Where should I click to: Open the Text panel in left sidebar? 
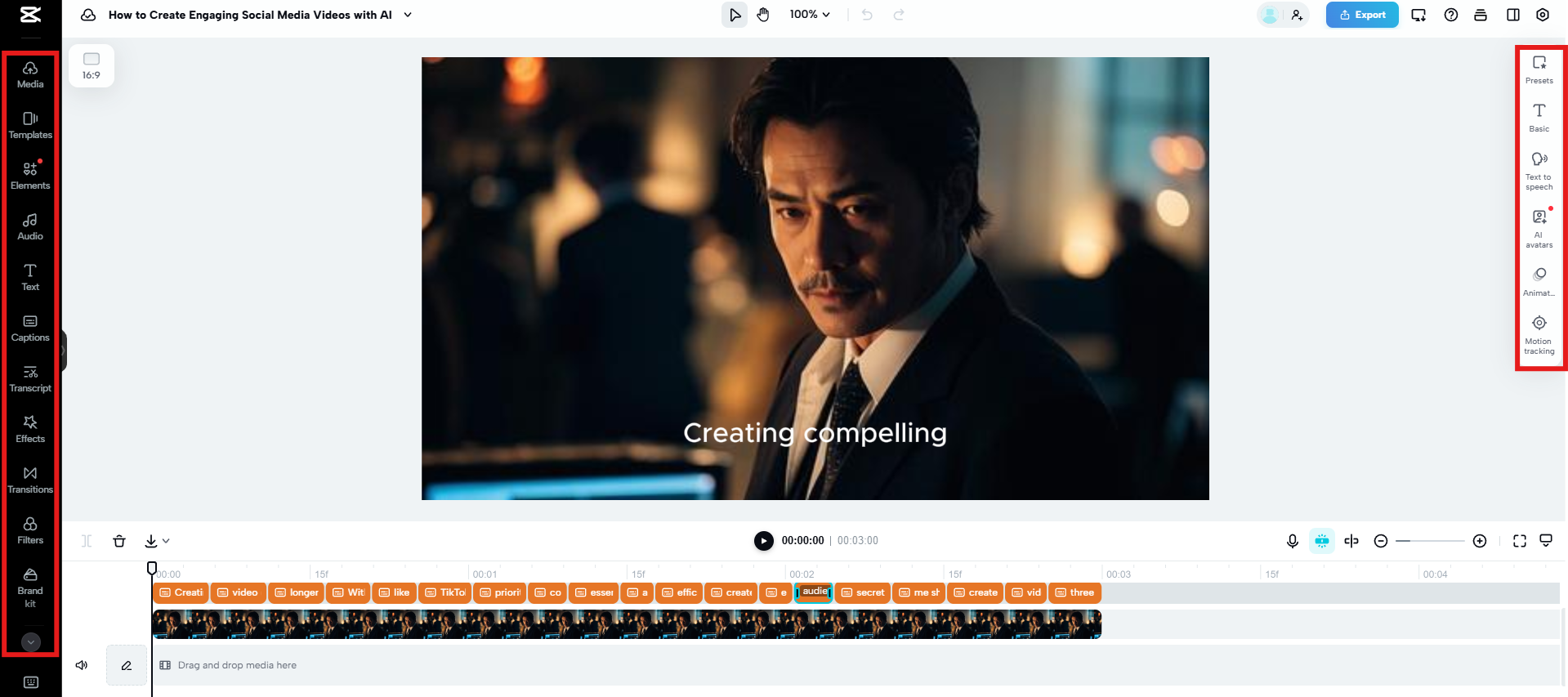tap(30, 278)
